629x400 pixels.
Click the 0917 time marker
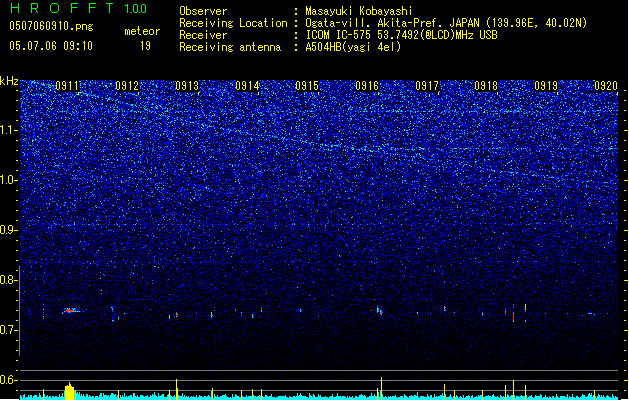pos(427,86)
